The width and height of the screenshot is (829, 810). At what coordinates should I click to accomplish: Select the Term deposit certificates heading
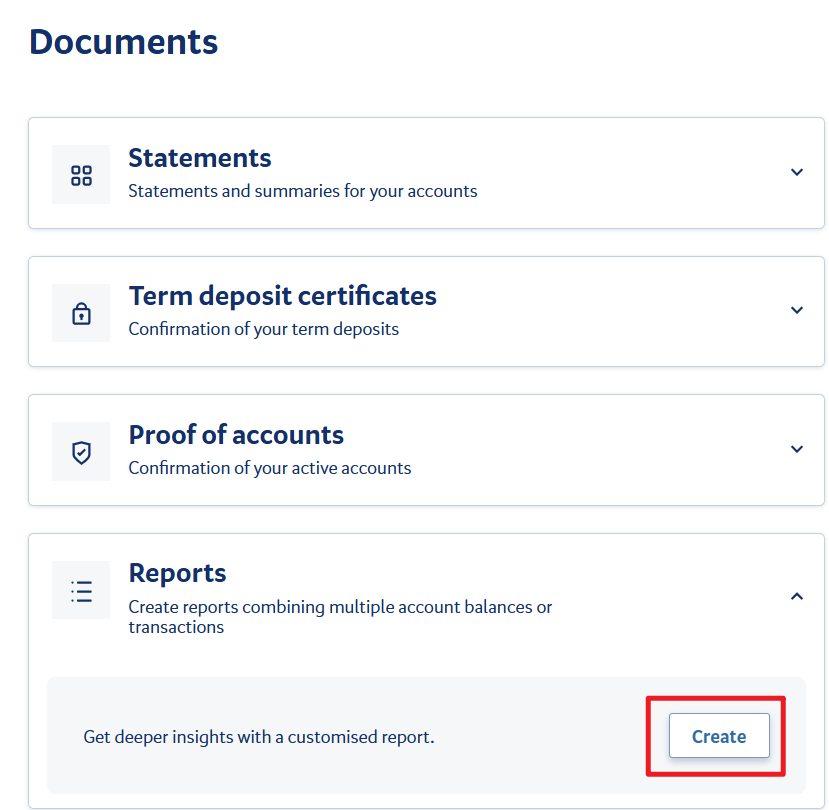pyautogui.click(x=282, y=296)
